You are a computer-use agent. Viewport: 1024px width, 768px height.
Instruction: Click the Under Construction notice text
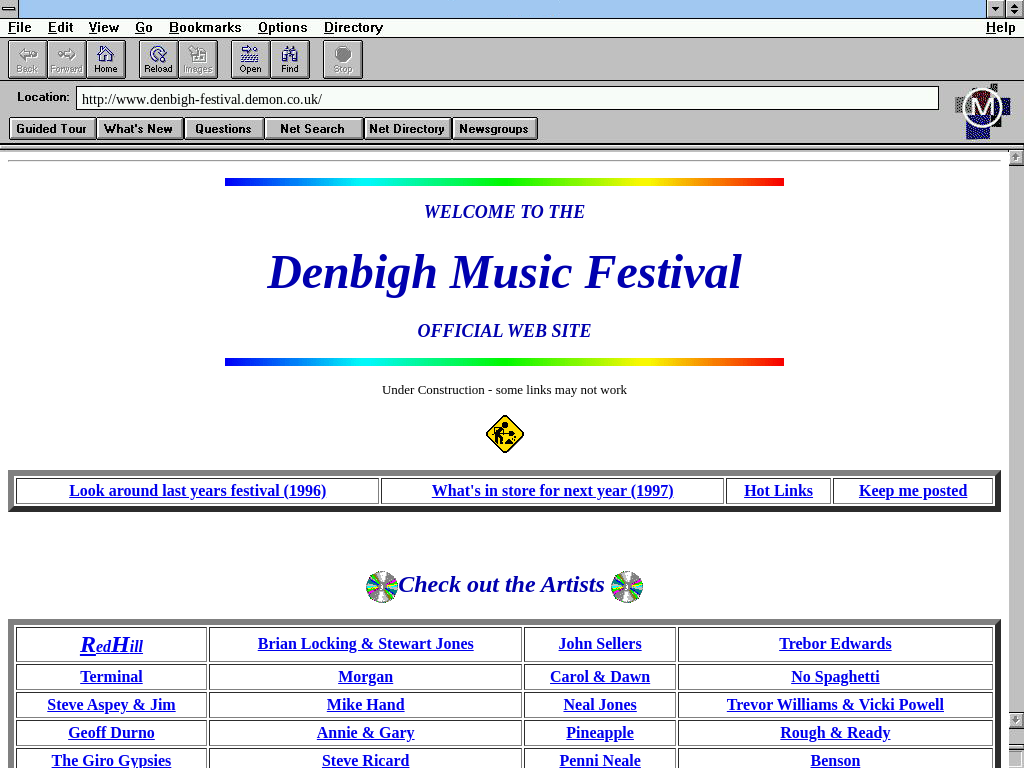[x=504, y=390]
